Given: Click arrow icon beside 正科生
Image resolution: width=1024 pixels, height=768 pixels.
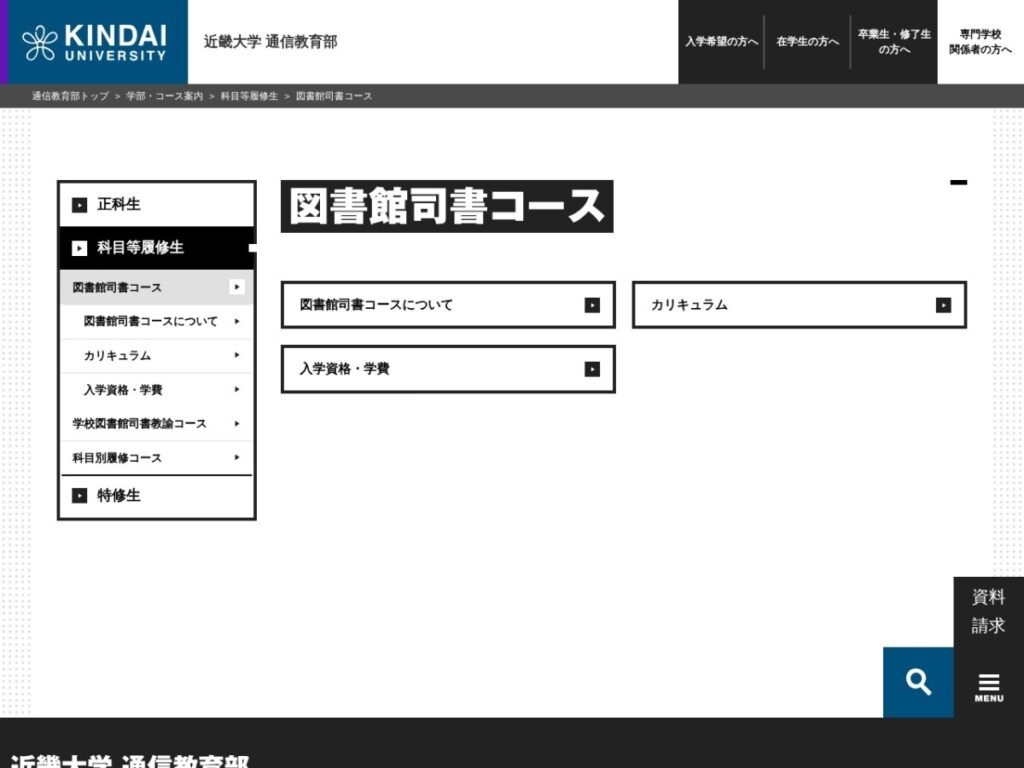Looking at the screenshot, I should (x=79, y=205).
